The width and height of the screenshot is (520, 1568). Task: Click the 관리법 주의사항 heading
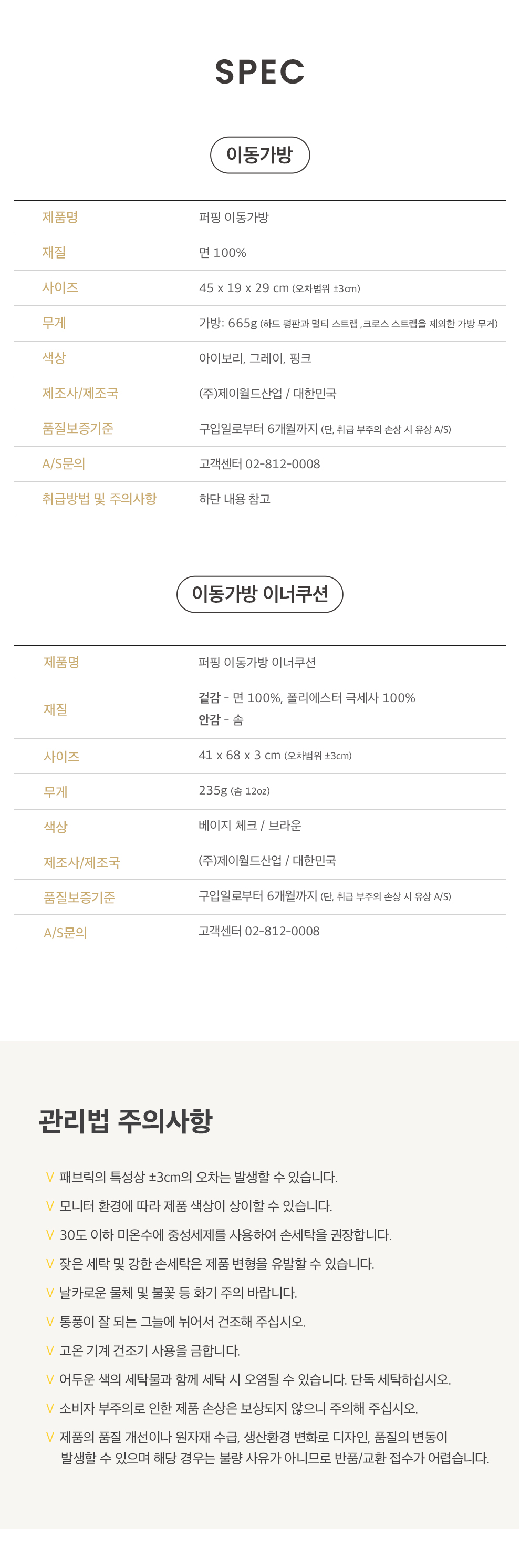(126, 1121)
